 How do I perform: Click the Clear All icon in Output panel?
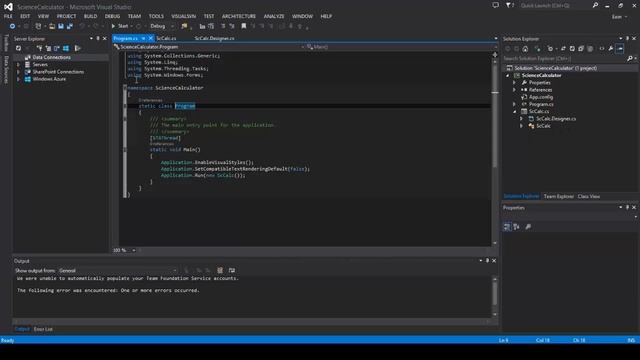coord(220,270)
